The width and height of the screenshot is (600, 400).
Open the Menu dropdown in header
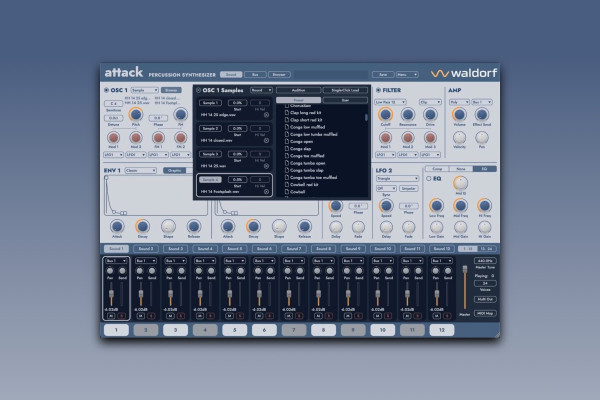tap(407, 75)
